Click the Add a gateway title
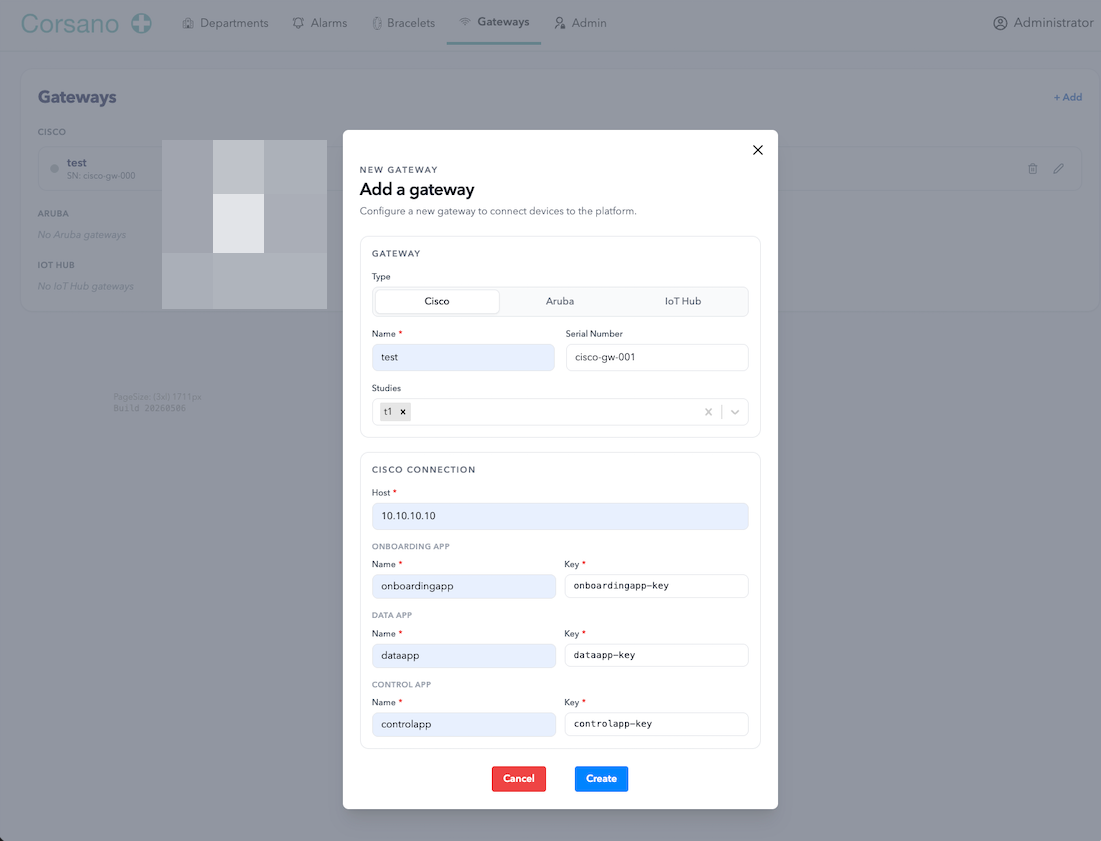This screenshot has height=841, width=1101. point(417,190)
